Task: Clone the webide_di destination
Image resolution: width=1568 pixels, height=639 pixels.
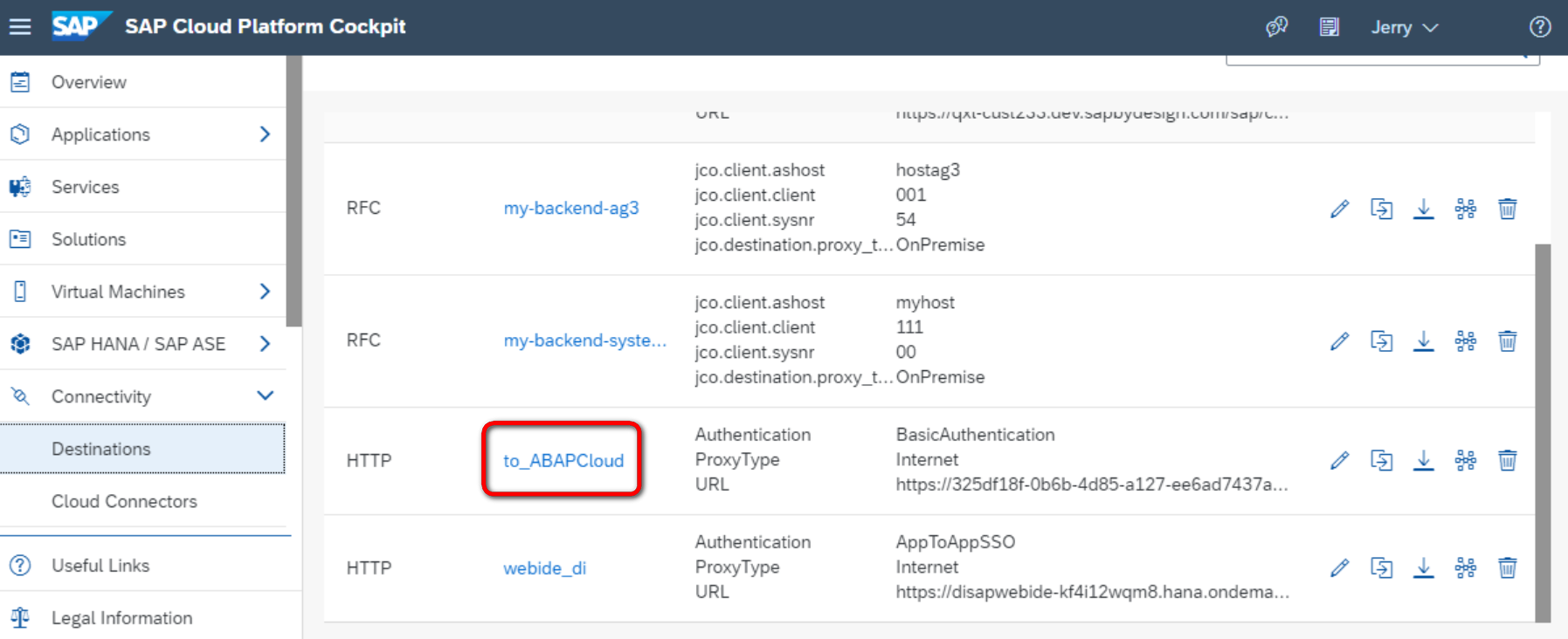Action: coord(1382,568)
